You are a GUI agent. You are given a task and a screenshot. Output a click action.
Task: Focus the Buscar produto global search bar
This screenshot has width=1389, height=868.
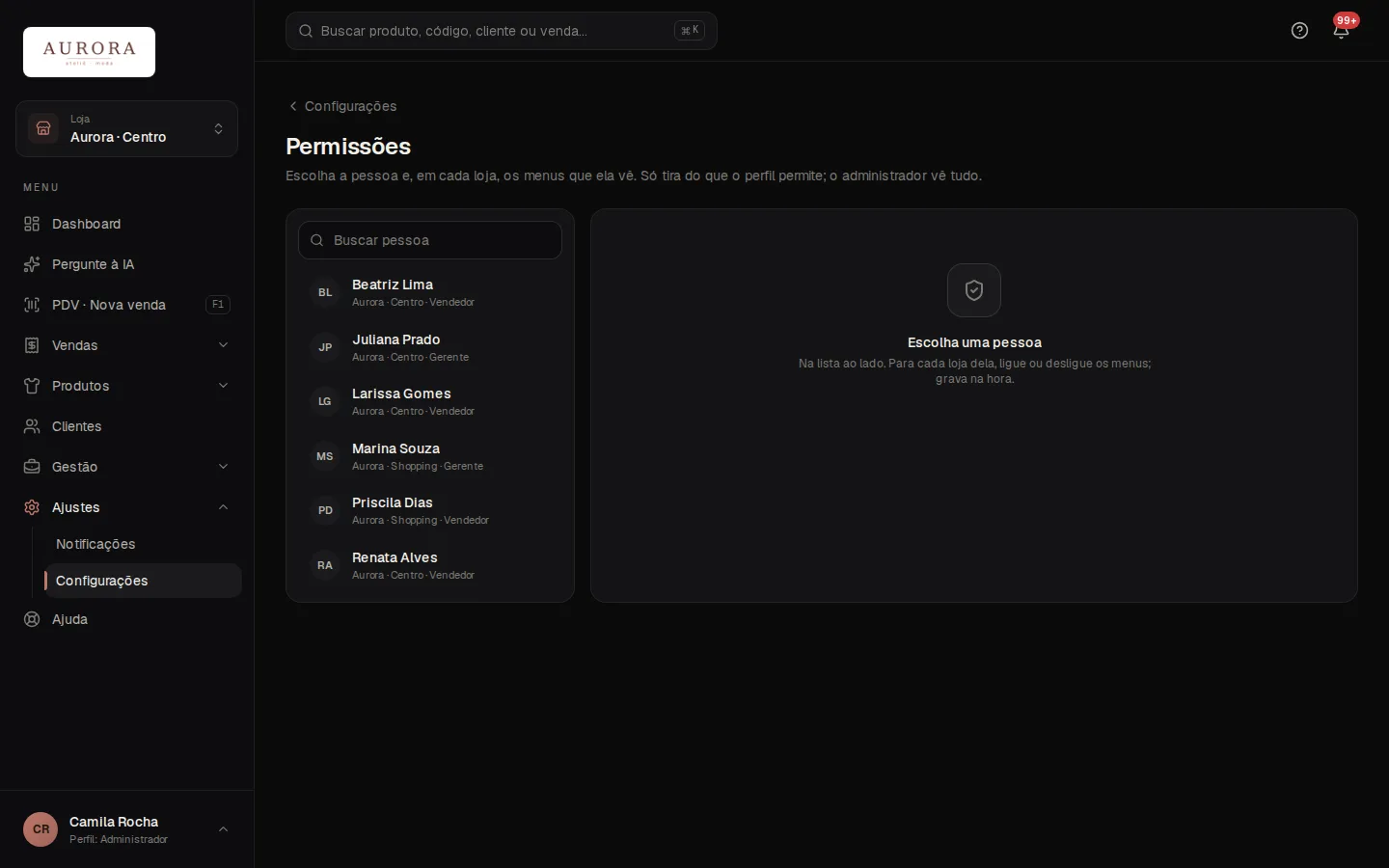click(502, 31)
